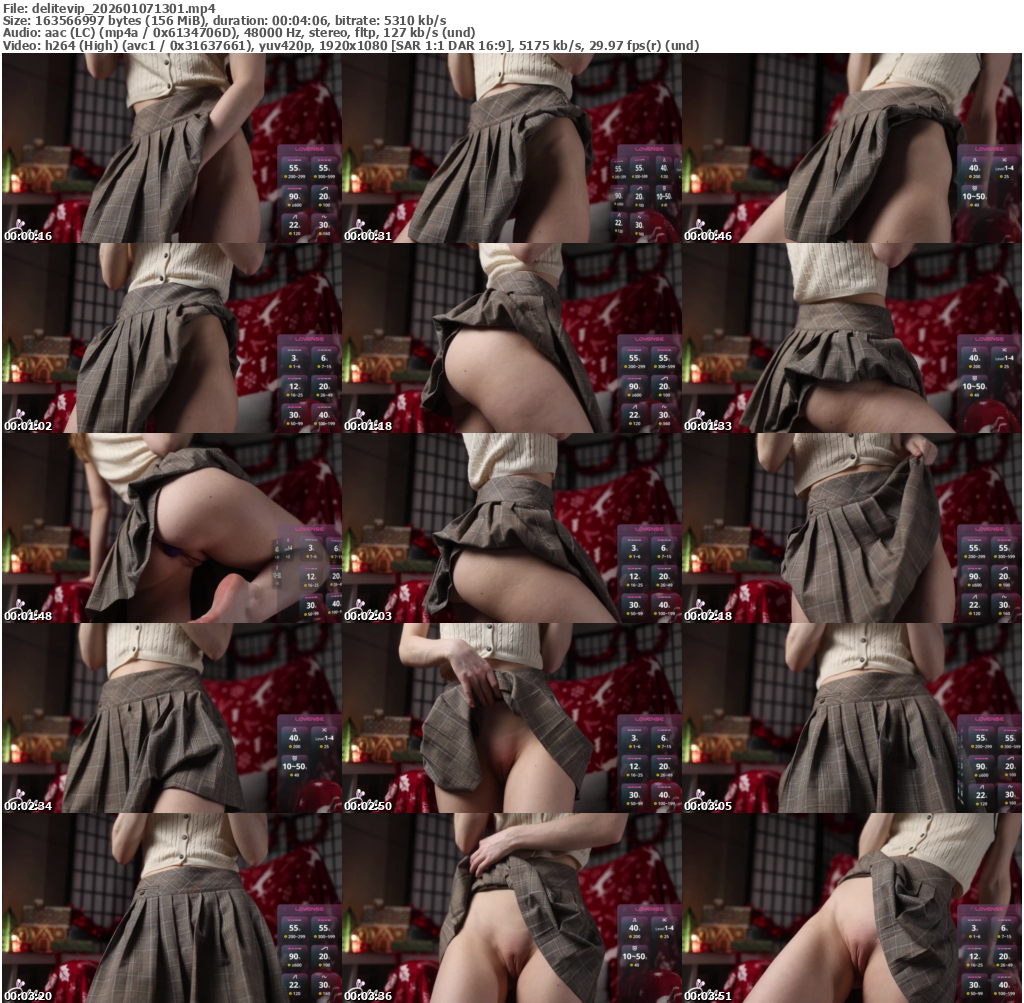1024x1003 pixels.
Task: Select the frame stamped 00:03:36
Action: (x=511, y=908)
